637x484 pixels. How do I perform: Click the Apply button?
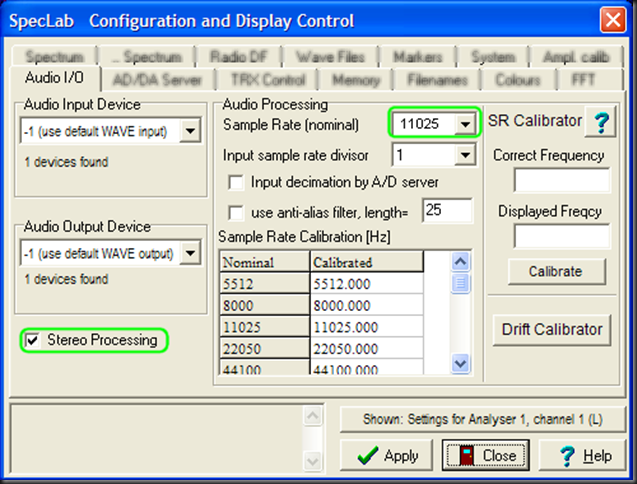pyautogui.click(x=386, y=455)
